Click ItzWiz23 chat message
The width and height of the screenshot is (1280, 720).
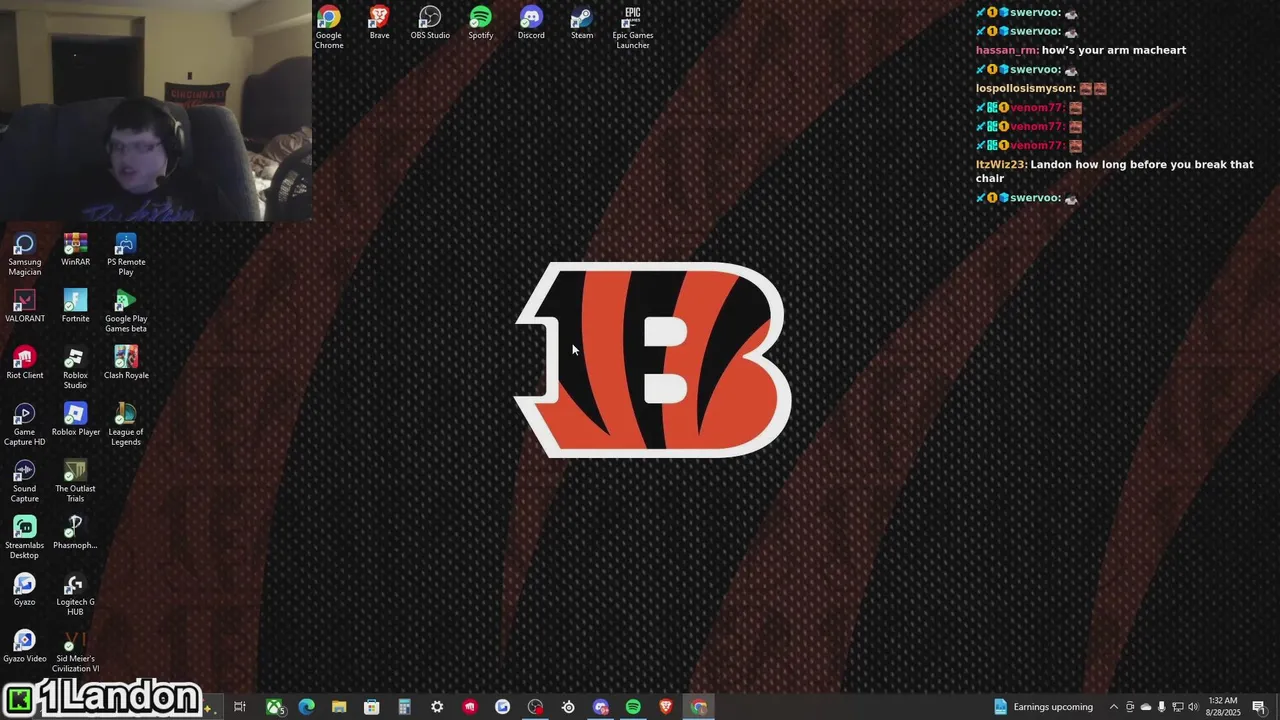[1114, 171]
